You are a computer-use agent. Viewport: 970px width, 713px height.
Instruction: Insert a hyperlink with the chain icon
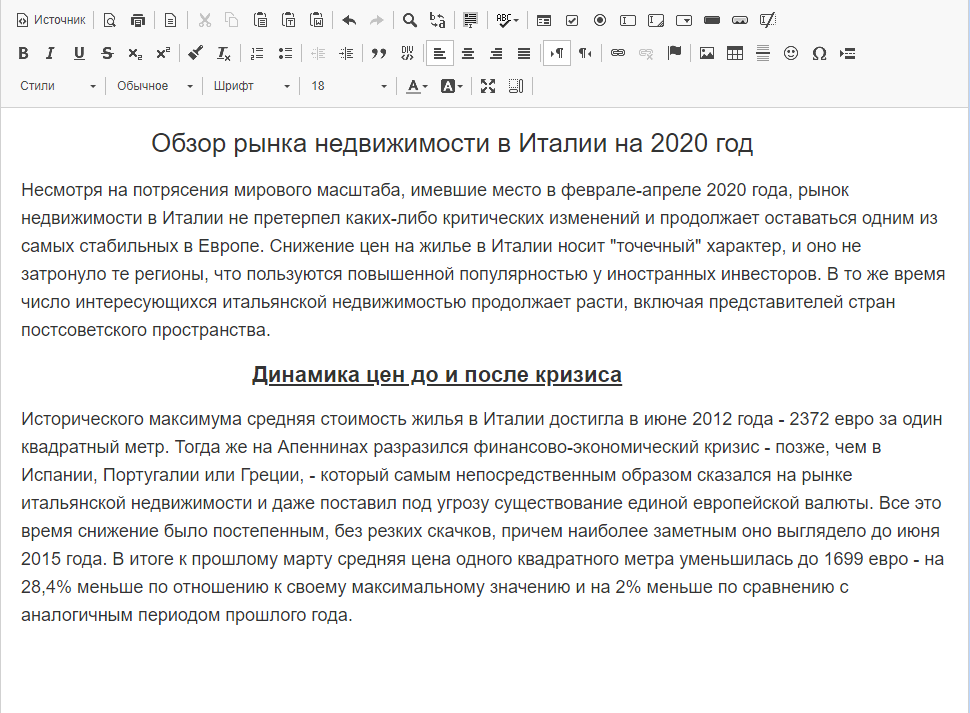click(x=618, y=53)
